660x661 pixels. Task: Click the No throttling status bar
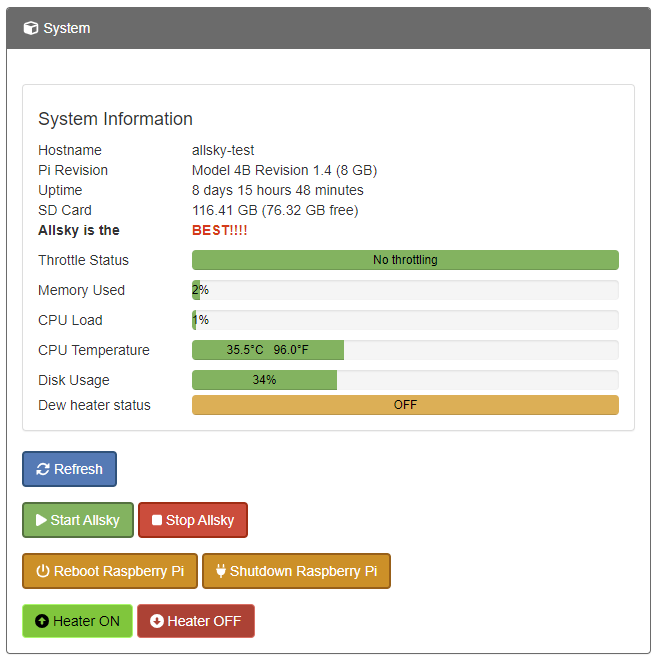[405, 260]
